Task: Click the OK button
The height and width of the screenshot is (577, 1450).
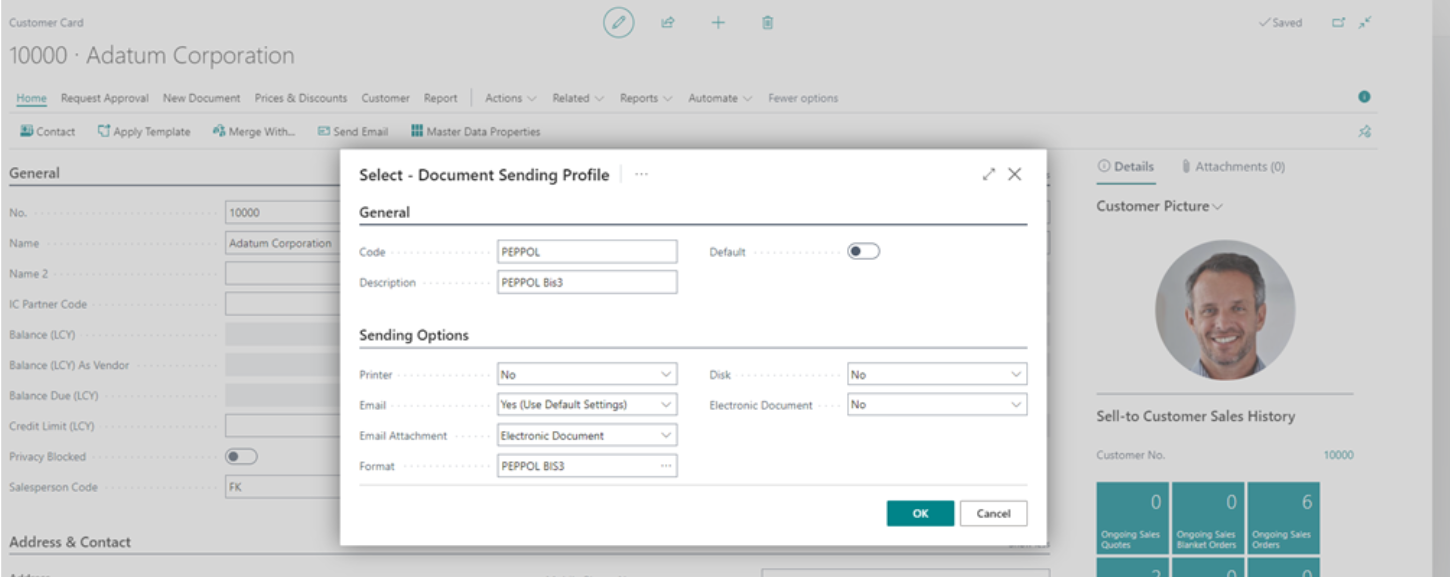Action: [921, 513]
